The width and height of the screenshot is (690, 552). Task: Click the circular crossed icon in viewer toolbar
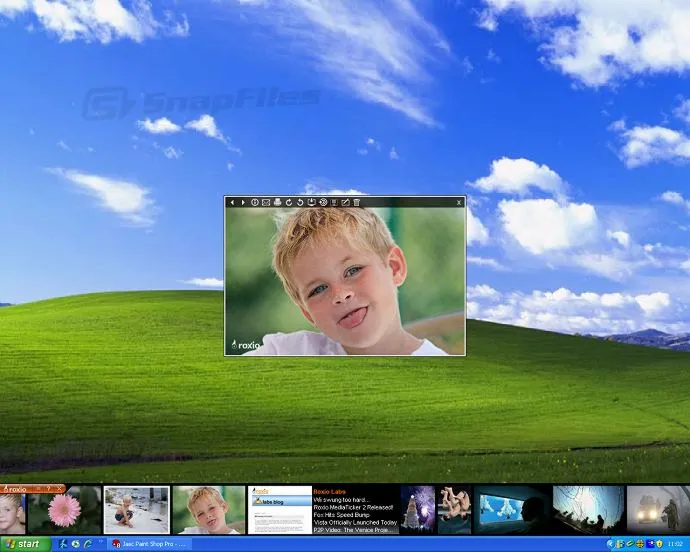point(323,202)
